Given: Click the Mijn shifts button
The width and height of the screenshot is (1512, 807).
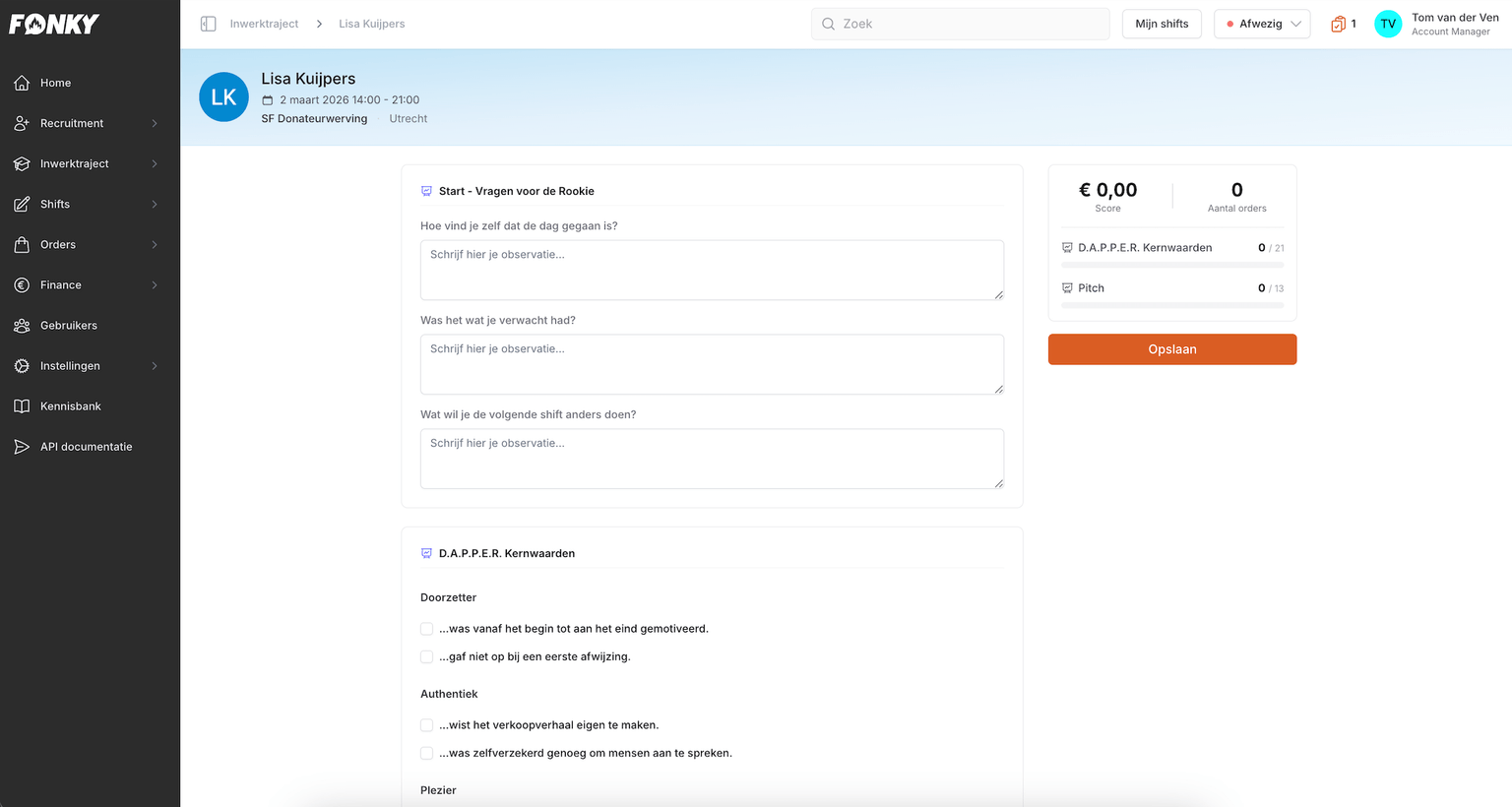Looking at the screenshot, I should tap(1162, 24).
